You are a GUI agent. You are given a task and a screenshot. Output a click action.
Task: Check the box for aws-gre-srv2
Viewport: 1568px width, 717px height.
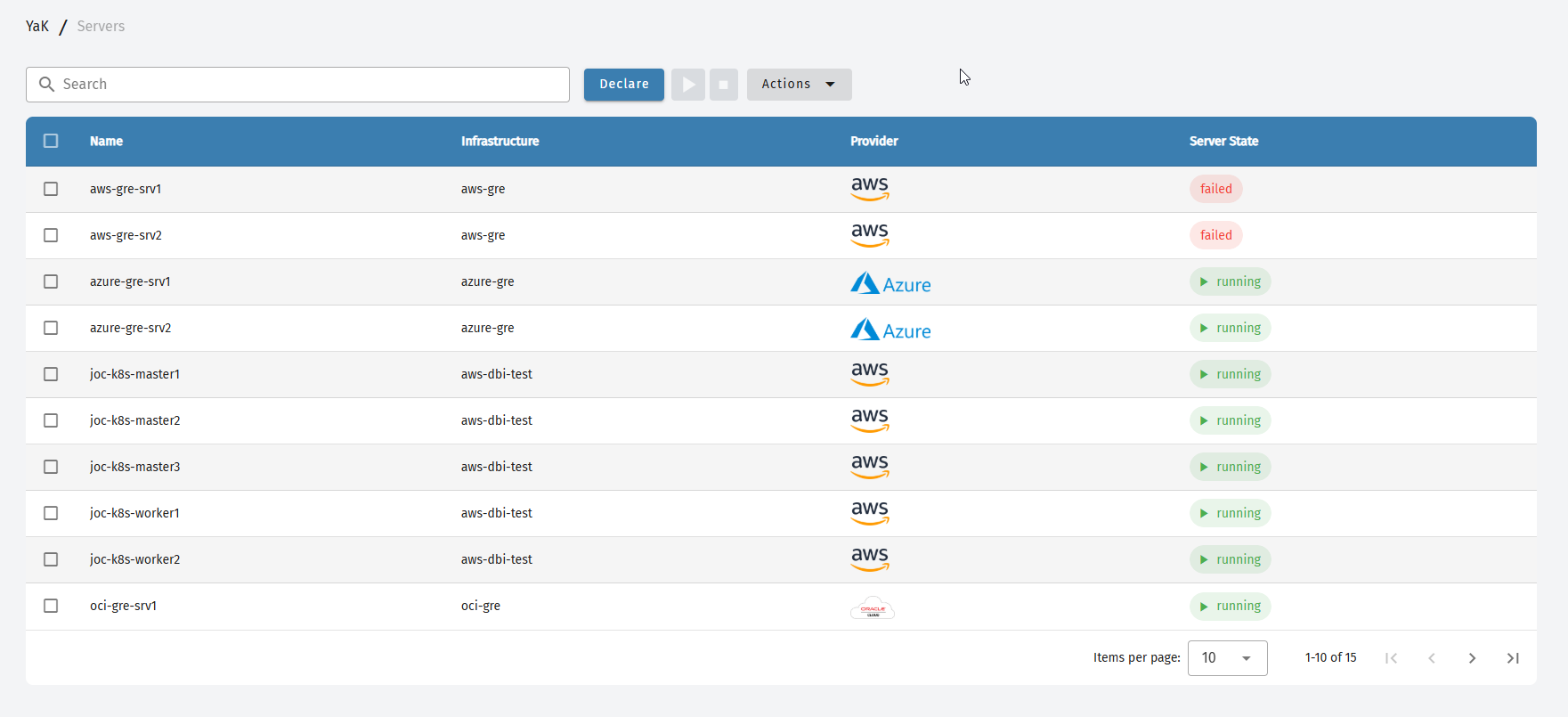[x=51, y=235]
